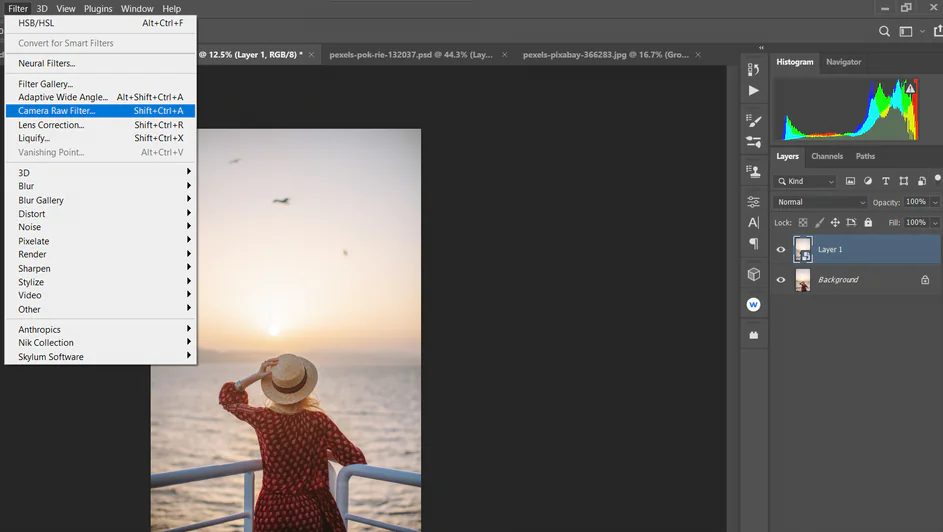Open the Opacity slider dropdown arrow
This screenshot has width=943, height=532.
pos(935,202)
